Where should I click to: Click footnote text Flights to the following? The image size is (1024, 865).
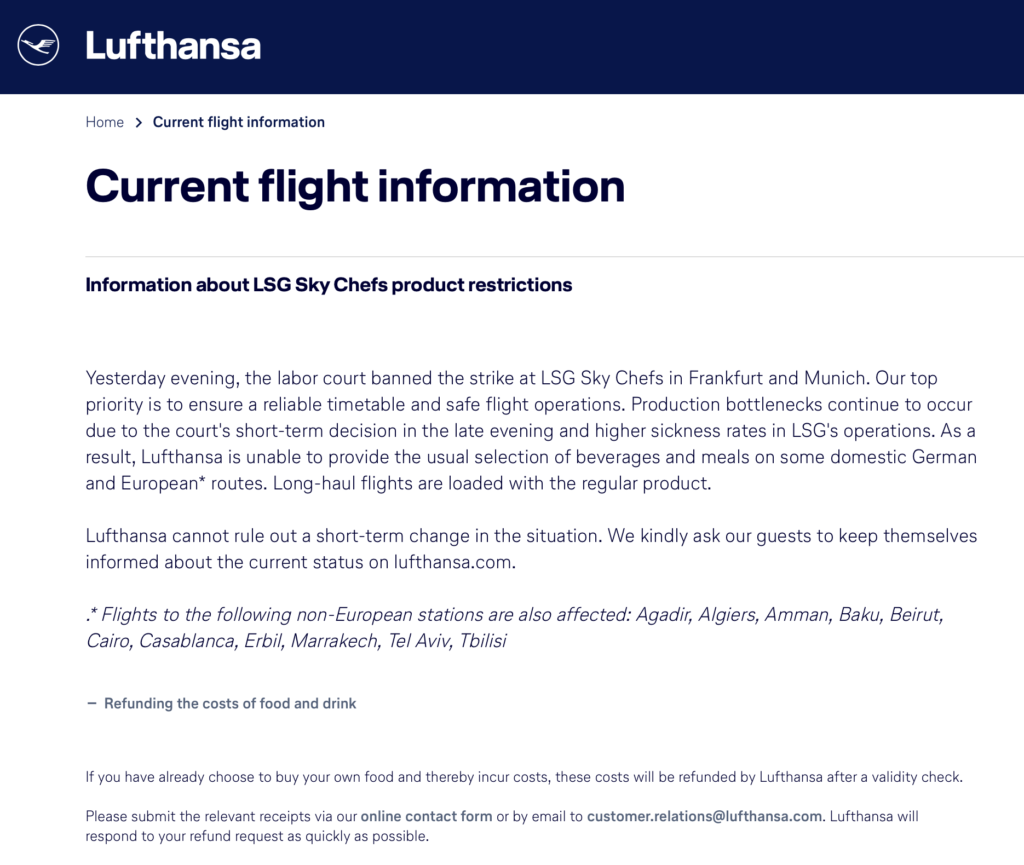[515, 627]
